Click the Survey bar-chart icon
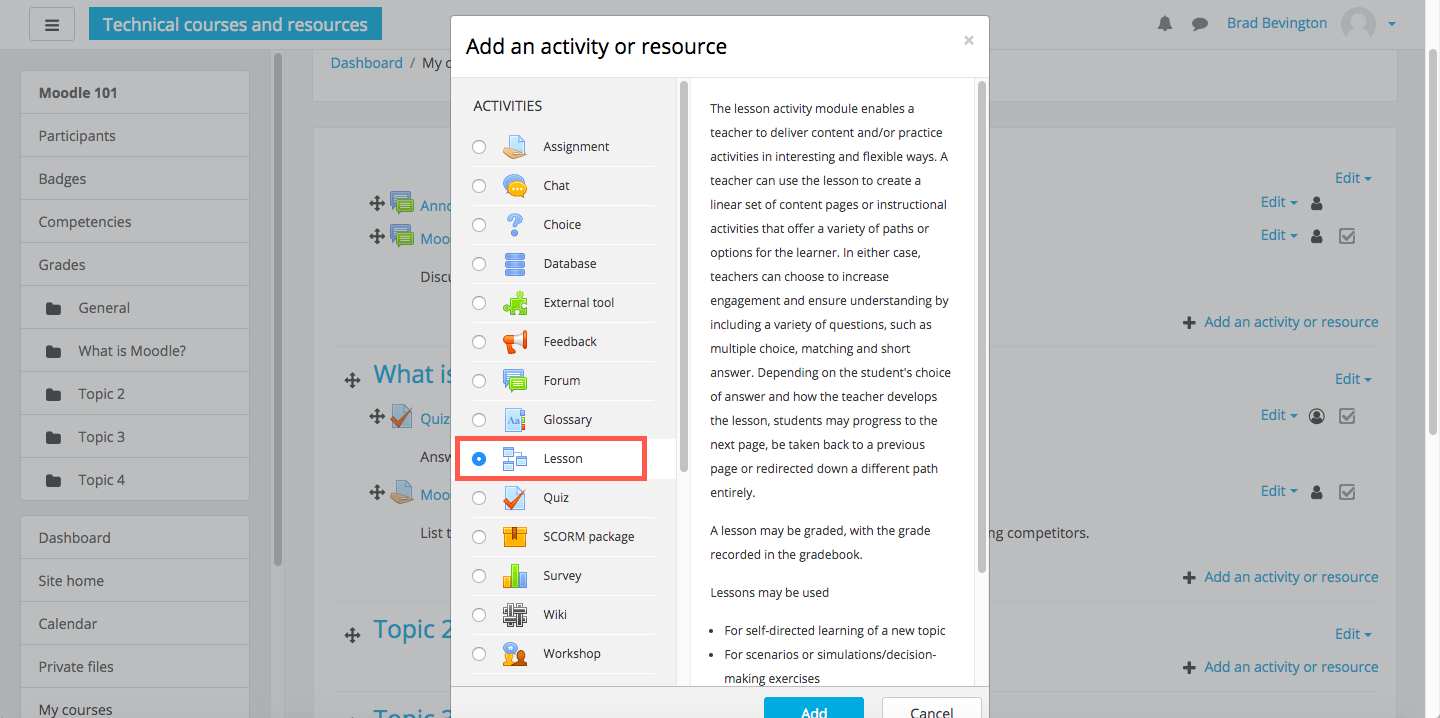Screen dimensions: 1440x718 click(514, 576)
